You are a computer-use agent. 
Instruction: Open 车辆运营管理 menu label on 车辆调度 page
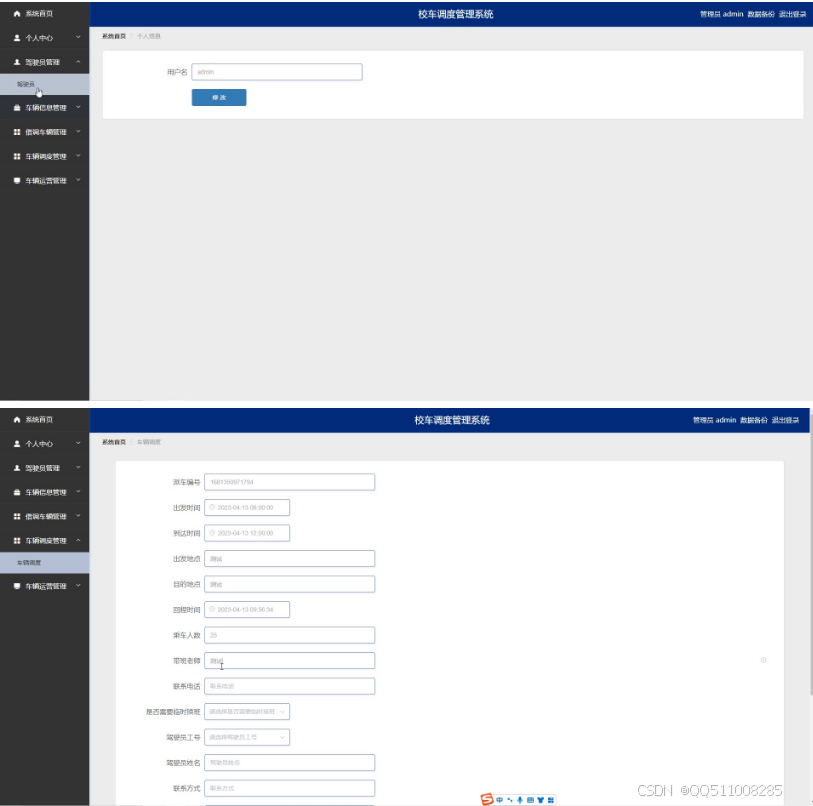[46, 586]
